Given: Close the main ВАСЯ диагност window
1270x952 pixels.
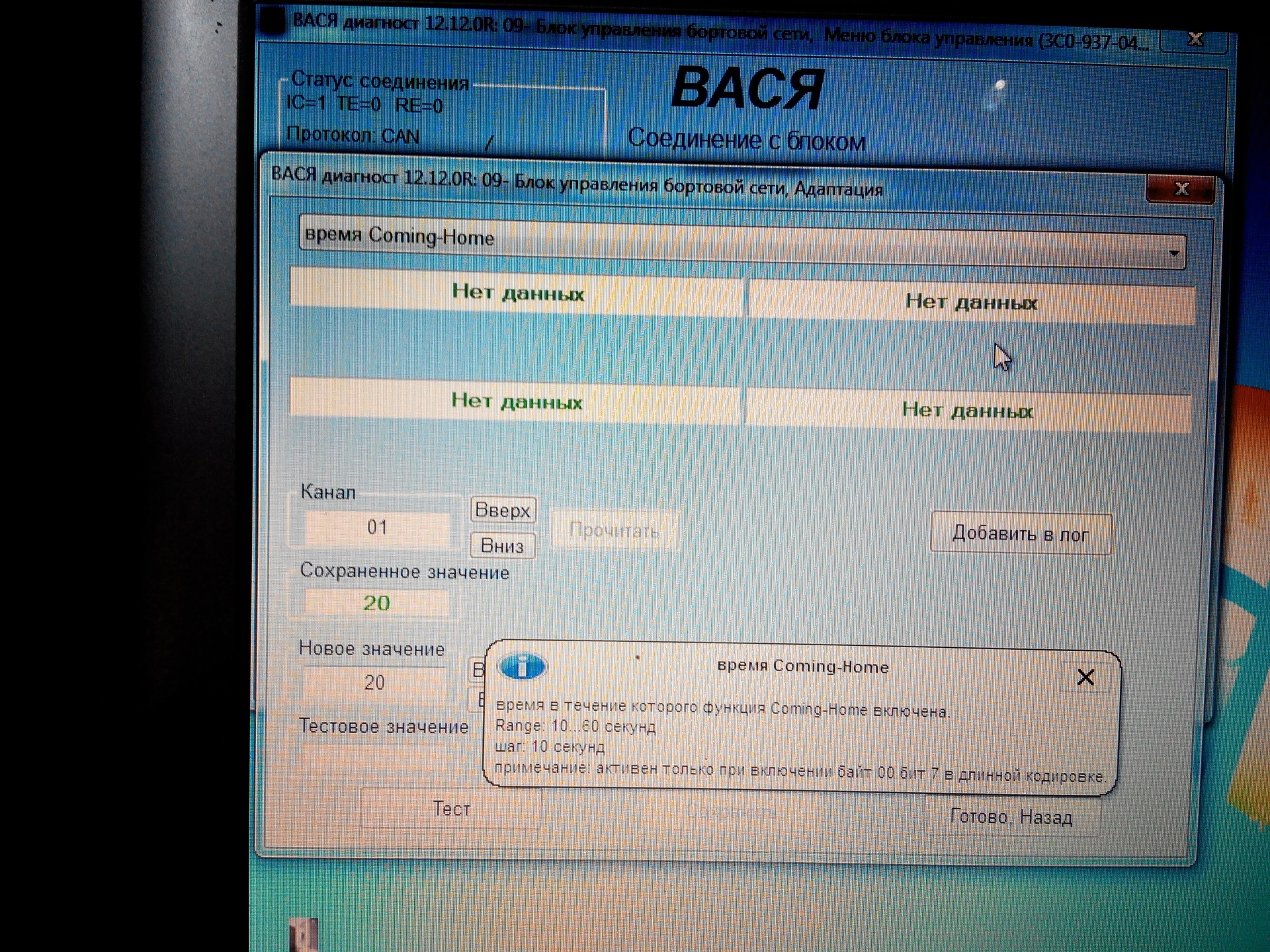Looking at the screenshot, I should 1195,40.
